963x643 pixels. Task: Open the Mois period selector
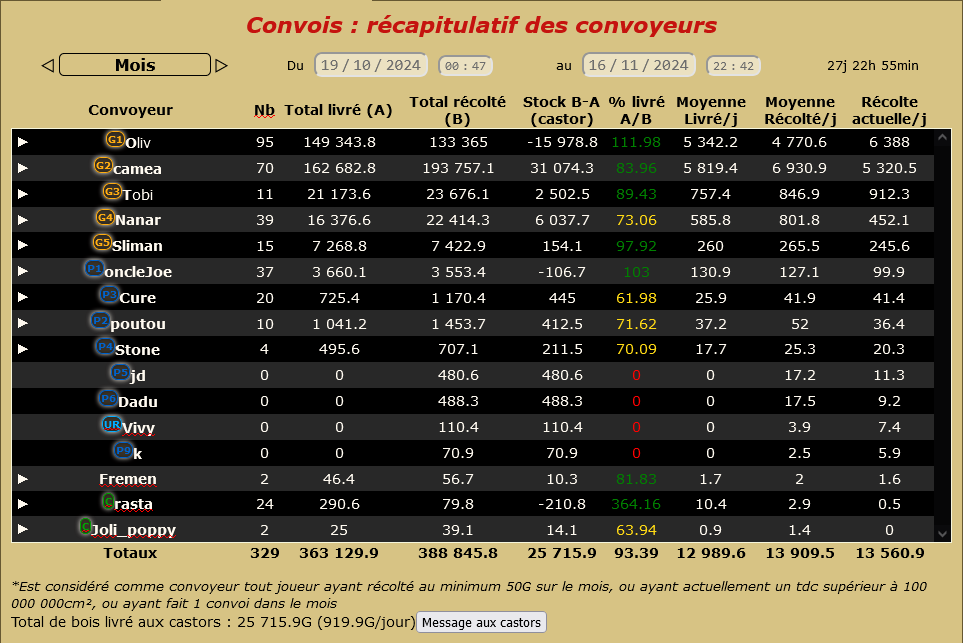pyautogui.click(x=135, y=65)
